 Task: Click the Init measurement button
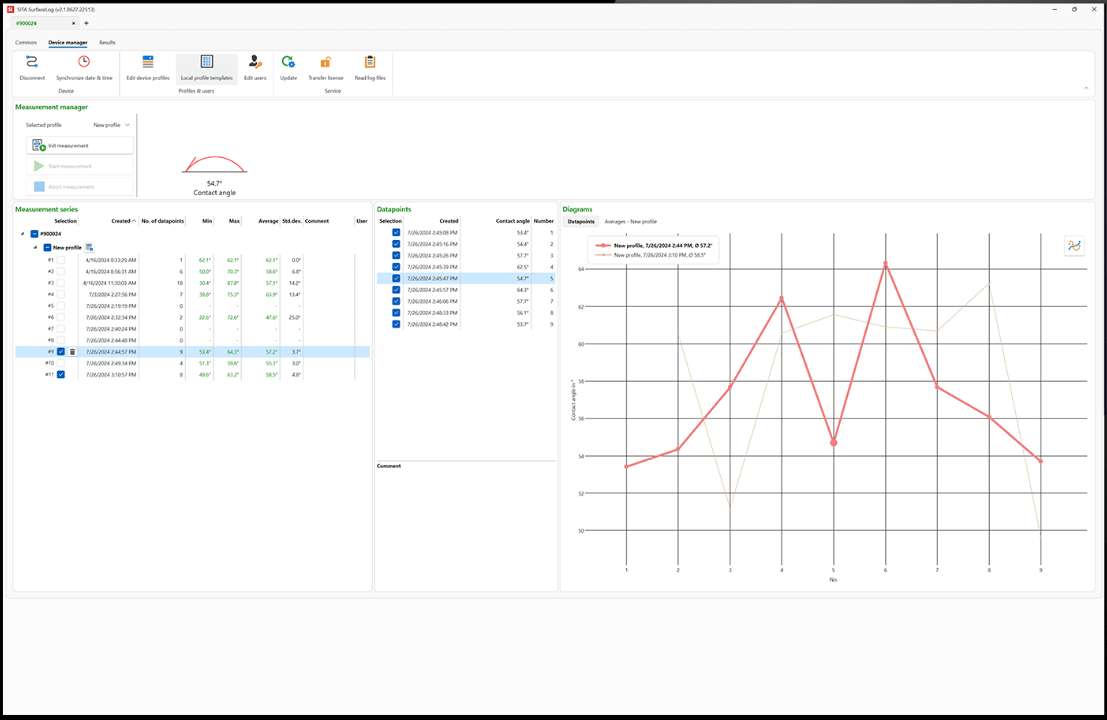coord(80,146)
